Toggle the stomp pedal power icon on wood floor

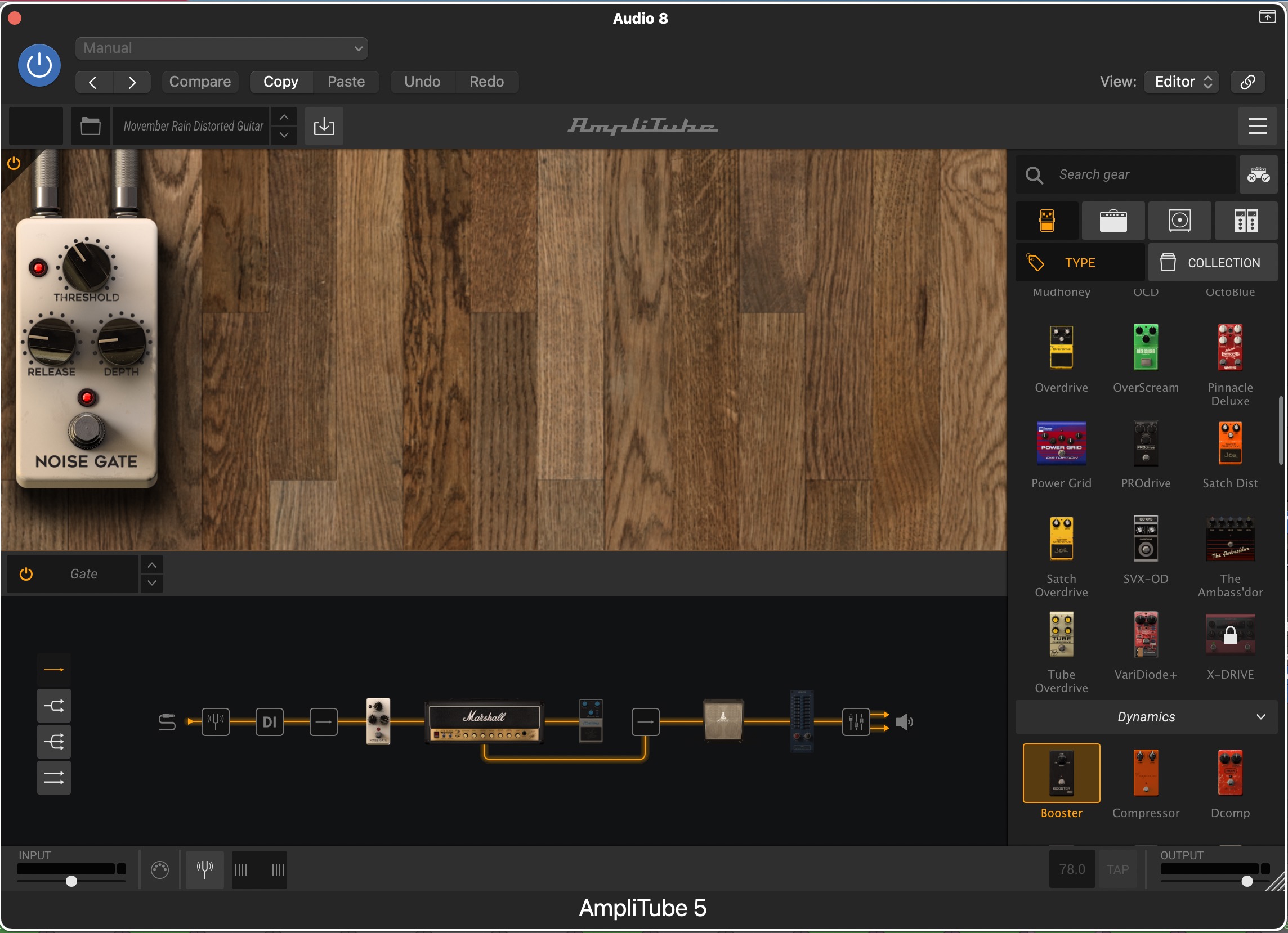(14, 163)
